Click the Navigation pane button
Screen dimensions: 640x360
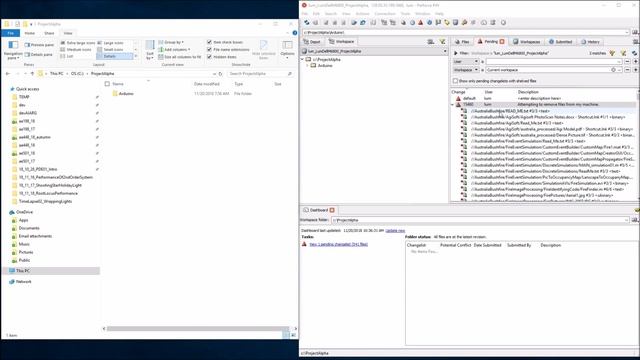pos(13,50)
